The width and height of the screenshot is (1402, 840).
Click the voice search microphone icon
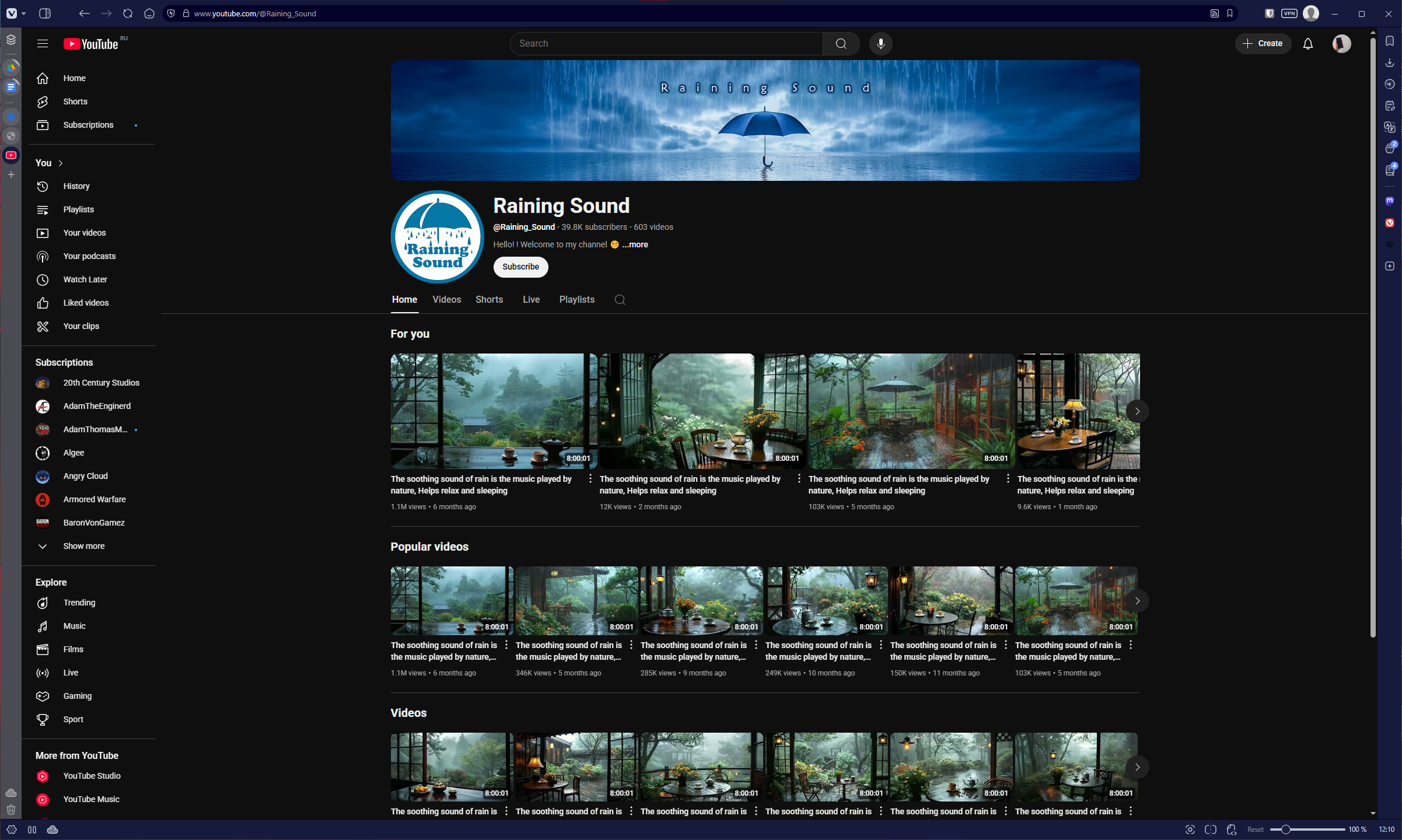880,43
